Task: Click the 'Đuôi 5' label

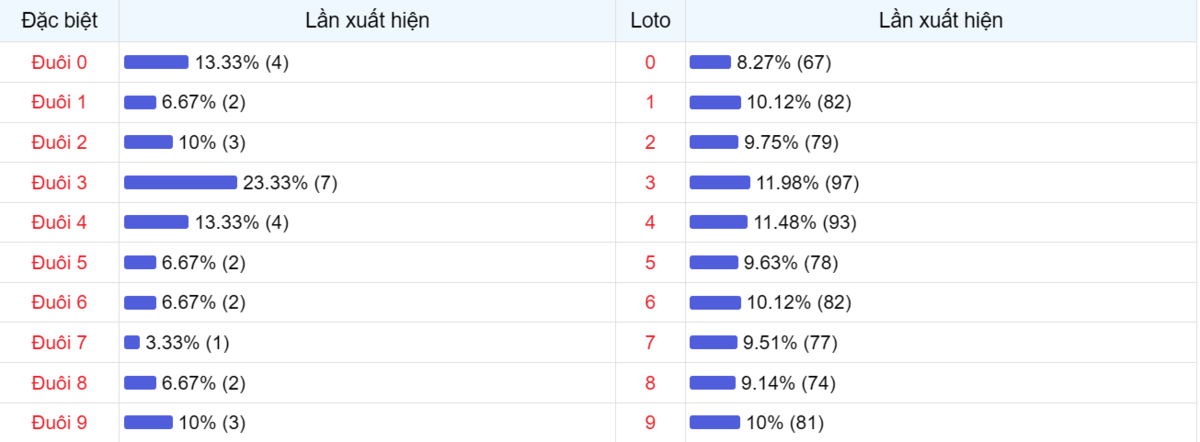Action: (x=59, y=263)
